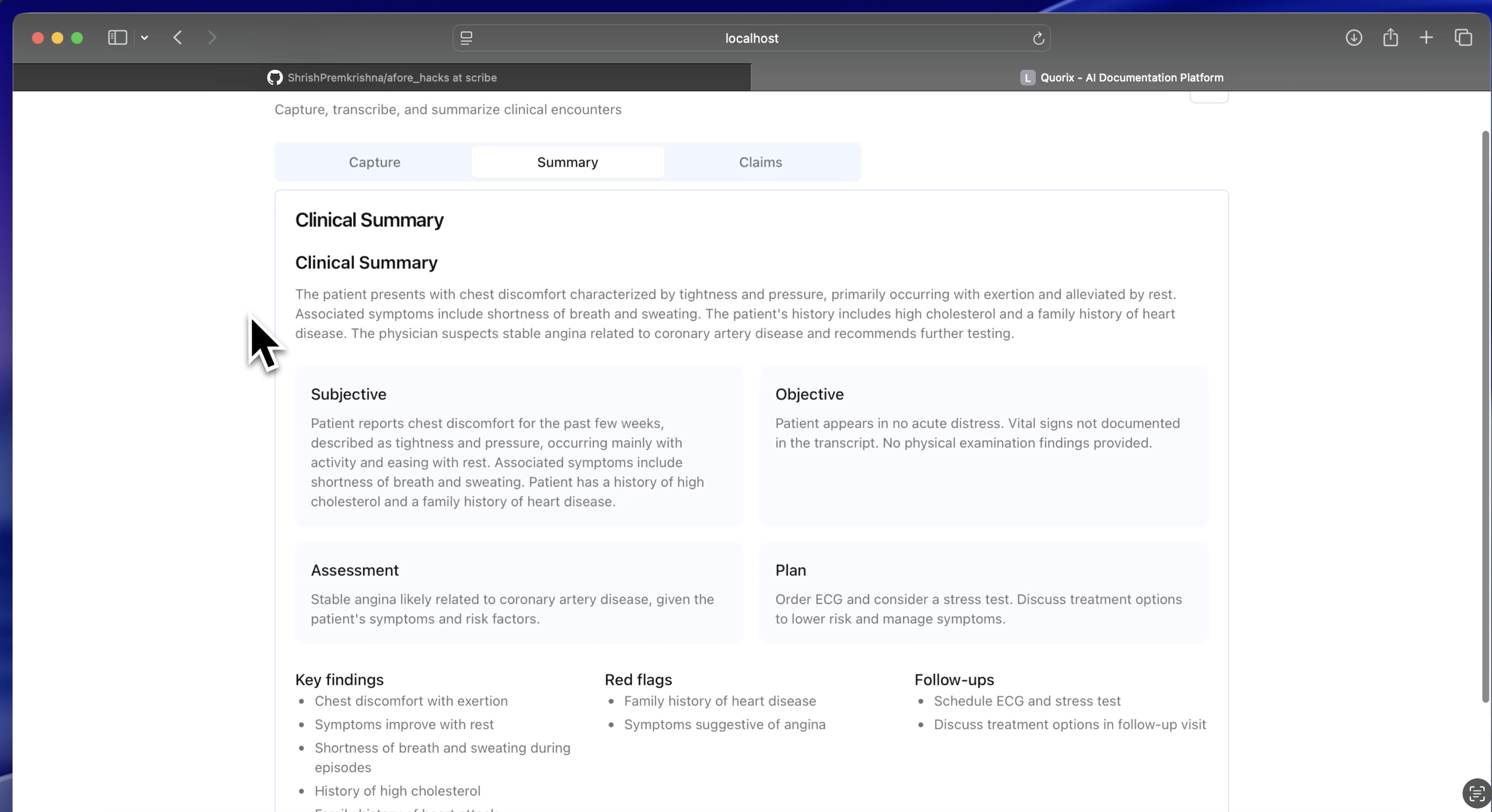The height and width of the screenshot is (812, 1492).
Task: Click the page settings icon in address bar
Action: [x=467, y=38]
